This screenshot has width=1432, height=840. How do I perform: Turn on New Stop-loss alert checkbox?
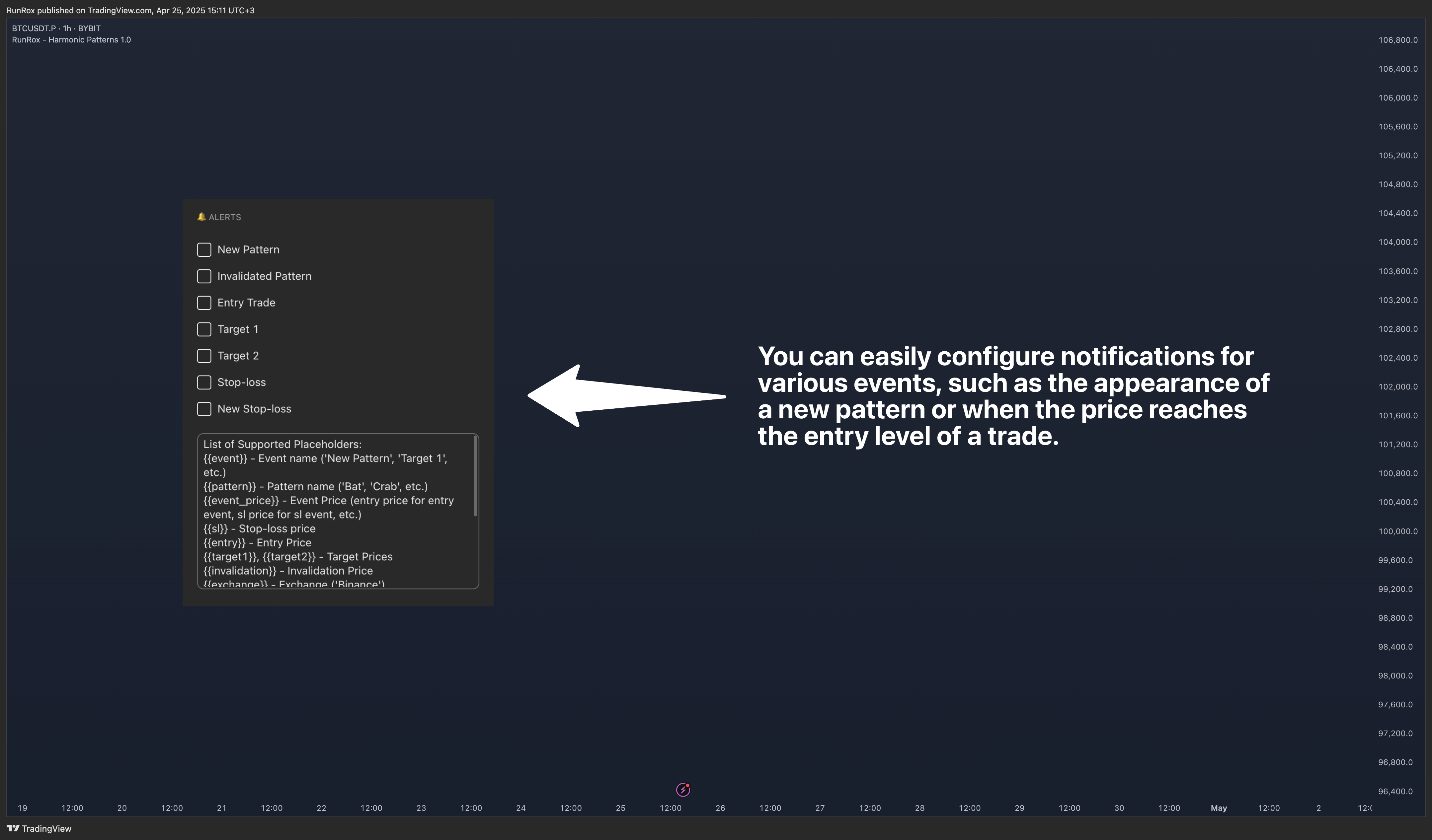pyautogui.click(x=204, y=409)
